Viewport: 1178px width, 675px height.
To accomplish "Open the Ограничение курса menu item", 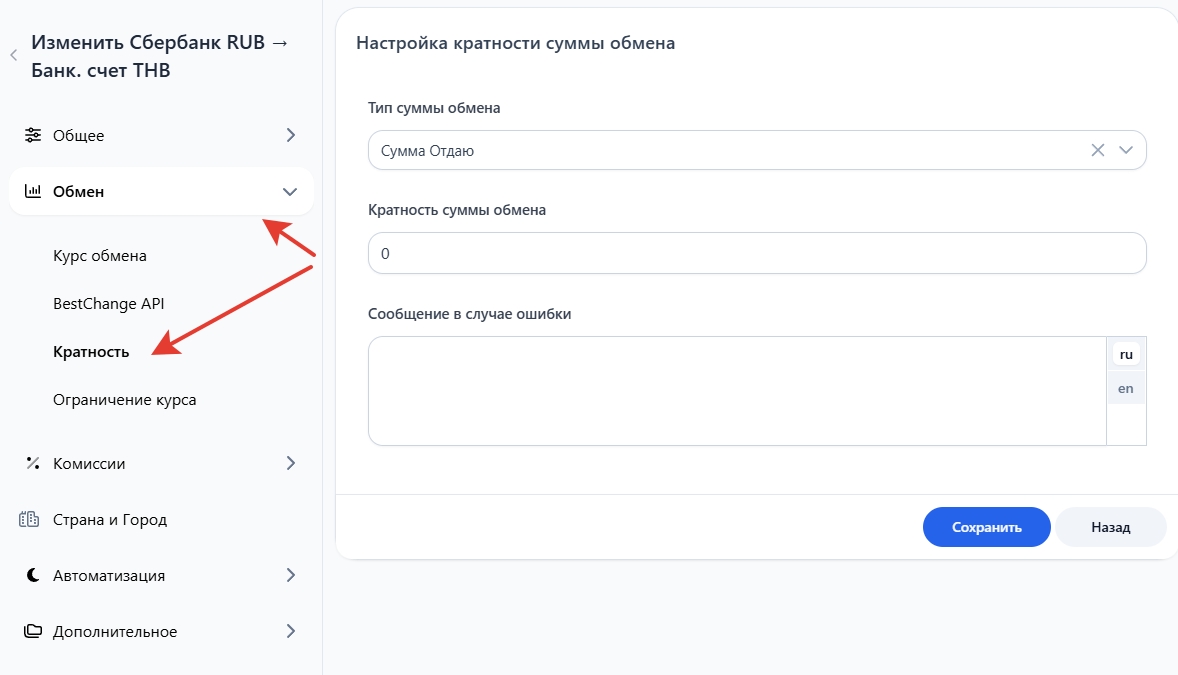I will (x=124, y=400).
